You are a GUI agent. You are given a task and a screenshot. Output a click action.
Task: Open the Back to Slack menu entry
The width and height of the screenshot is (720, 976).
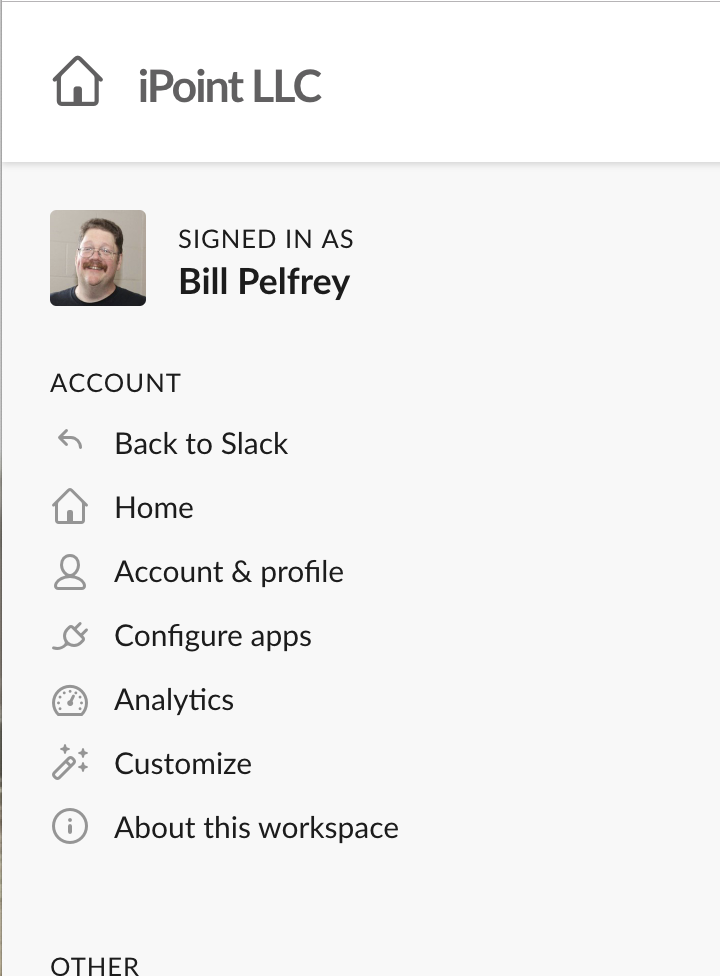[x=201, y=443]
